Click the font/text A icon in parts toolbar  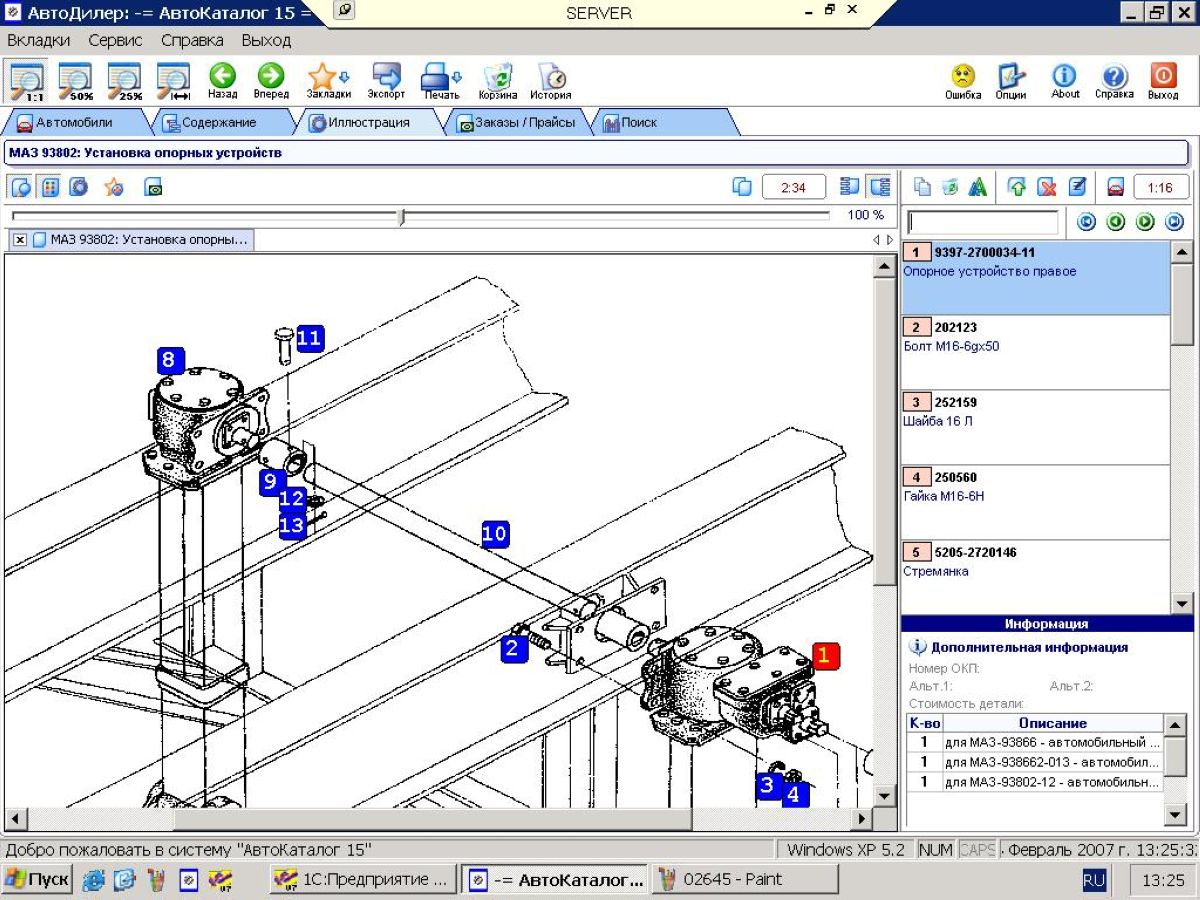(x=977, y=187)
